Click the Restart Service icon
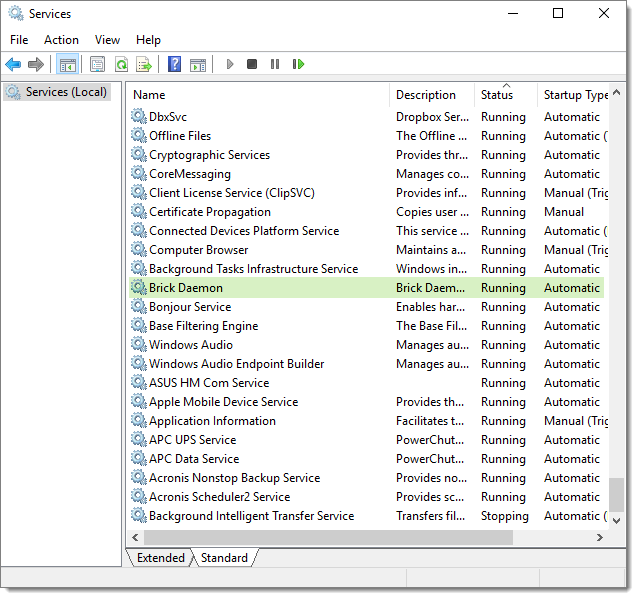 pos(298,64)
